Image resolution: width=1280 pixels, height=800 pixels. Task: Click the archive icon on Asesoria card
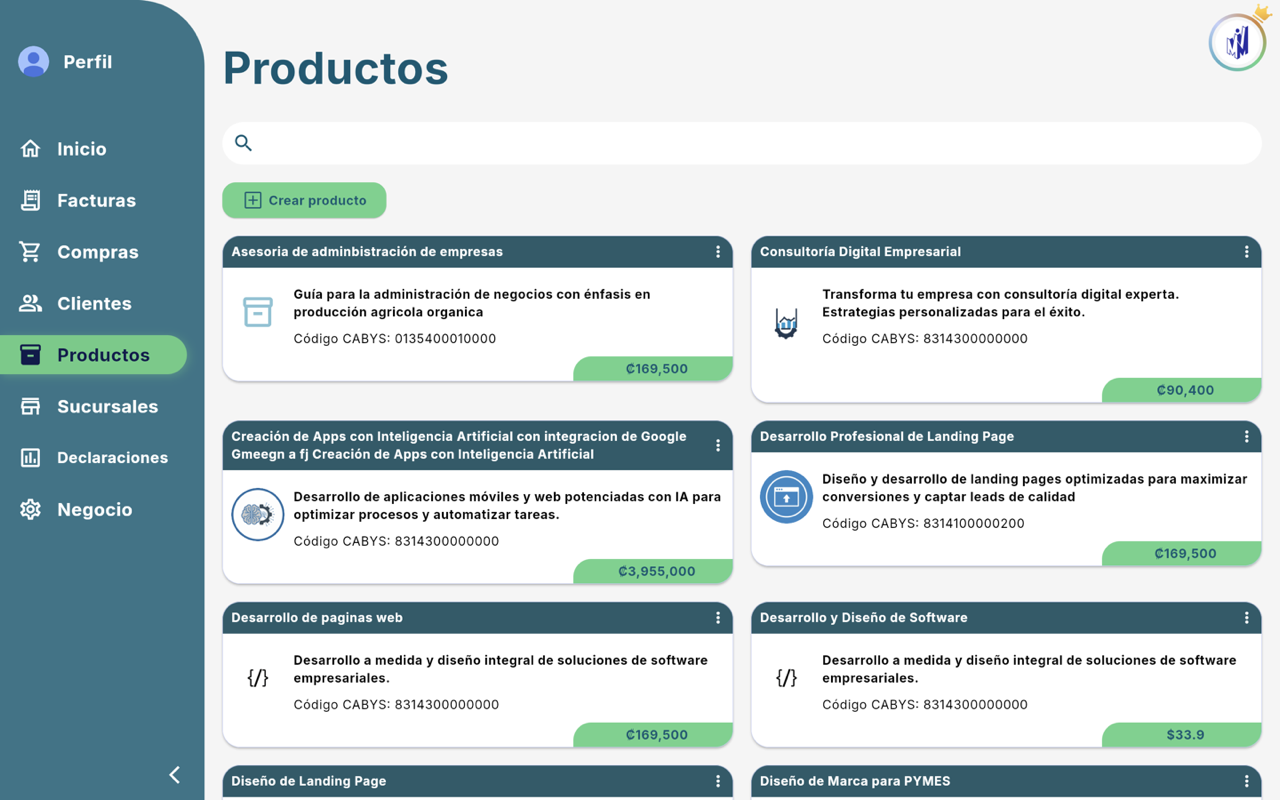point(258,312)
